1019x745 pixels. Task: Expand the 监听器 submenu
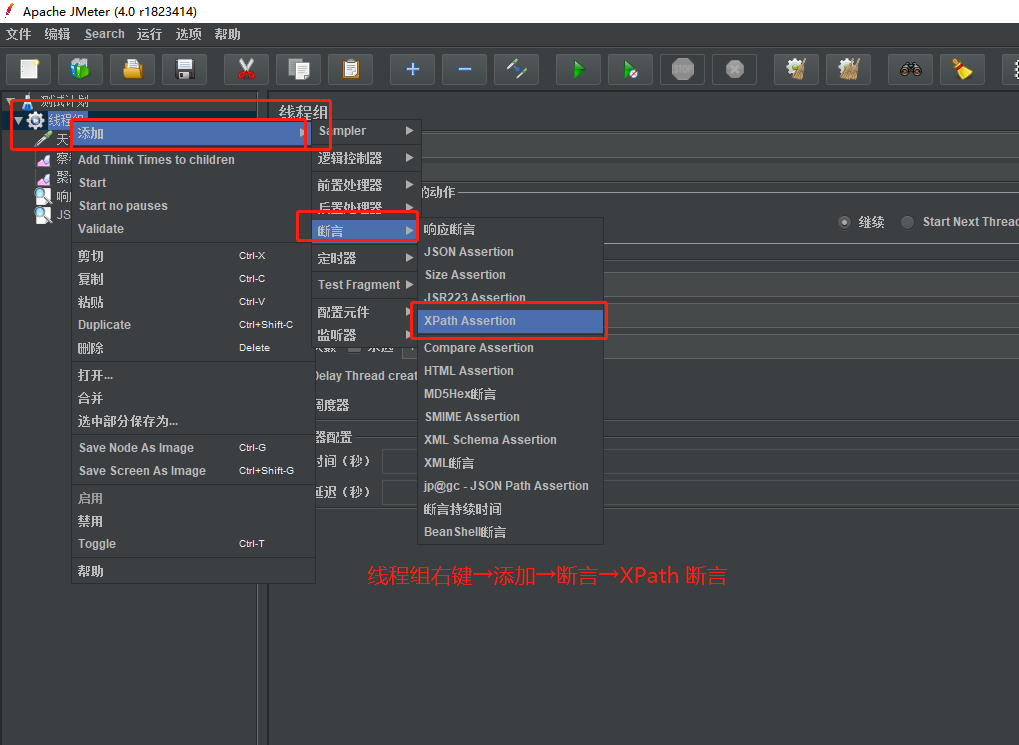click(366, 335)
